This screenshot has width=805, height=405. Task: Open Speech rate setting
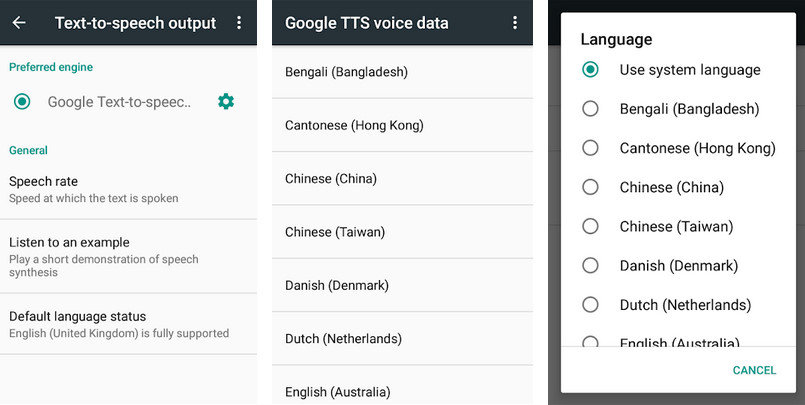tap(128, 189)
